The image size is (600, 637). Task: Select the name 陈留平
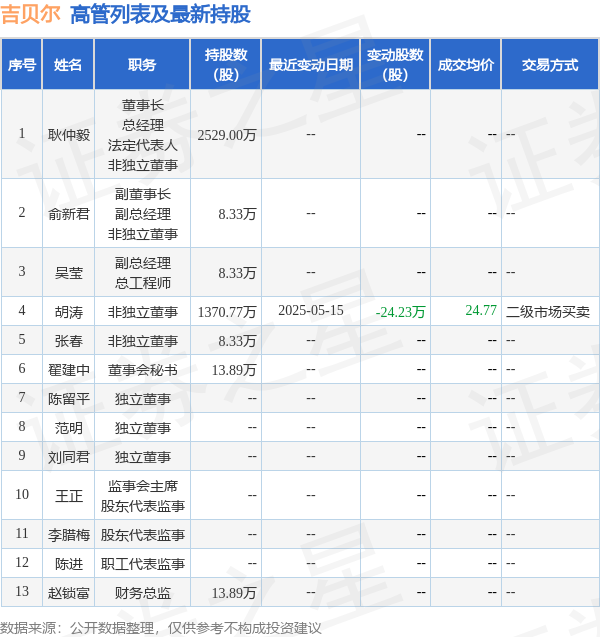[69, 399]
